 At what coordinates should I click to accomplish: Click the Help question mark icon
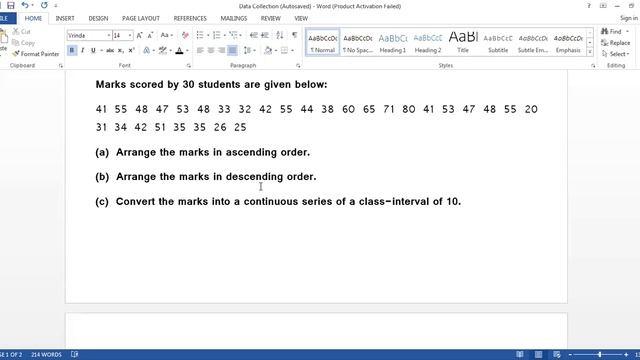[589, 6]
